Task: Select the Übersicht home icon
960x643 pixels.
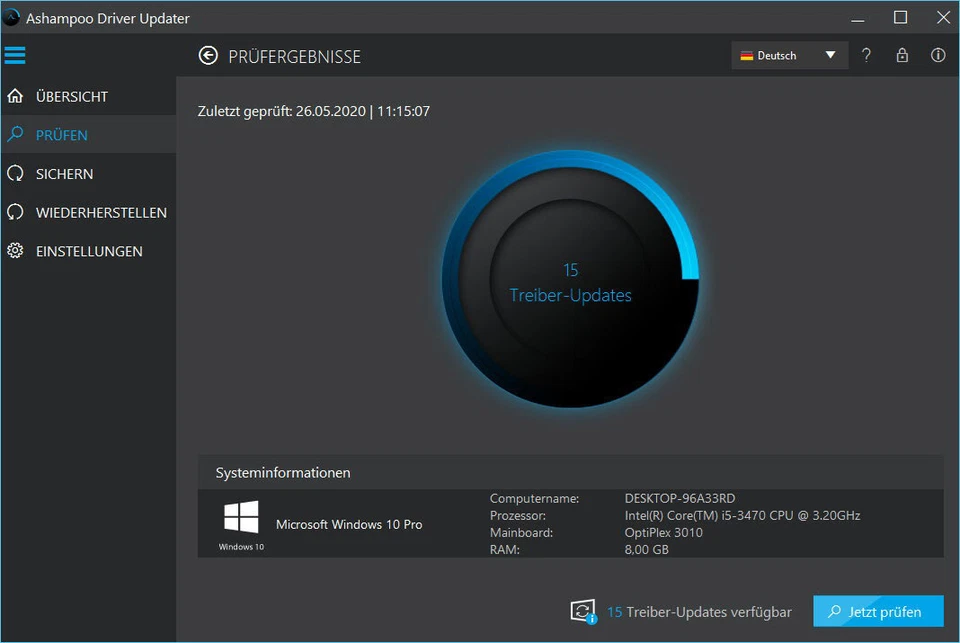Action: (x=15, y=96)
